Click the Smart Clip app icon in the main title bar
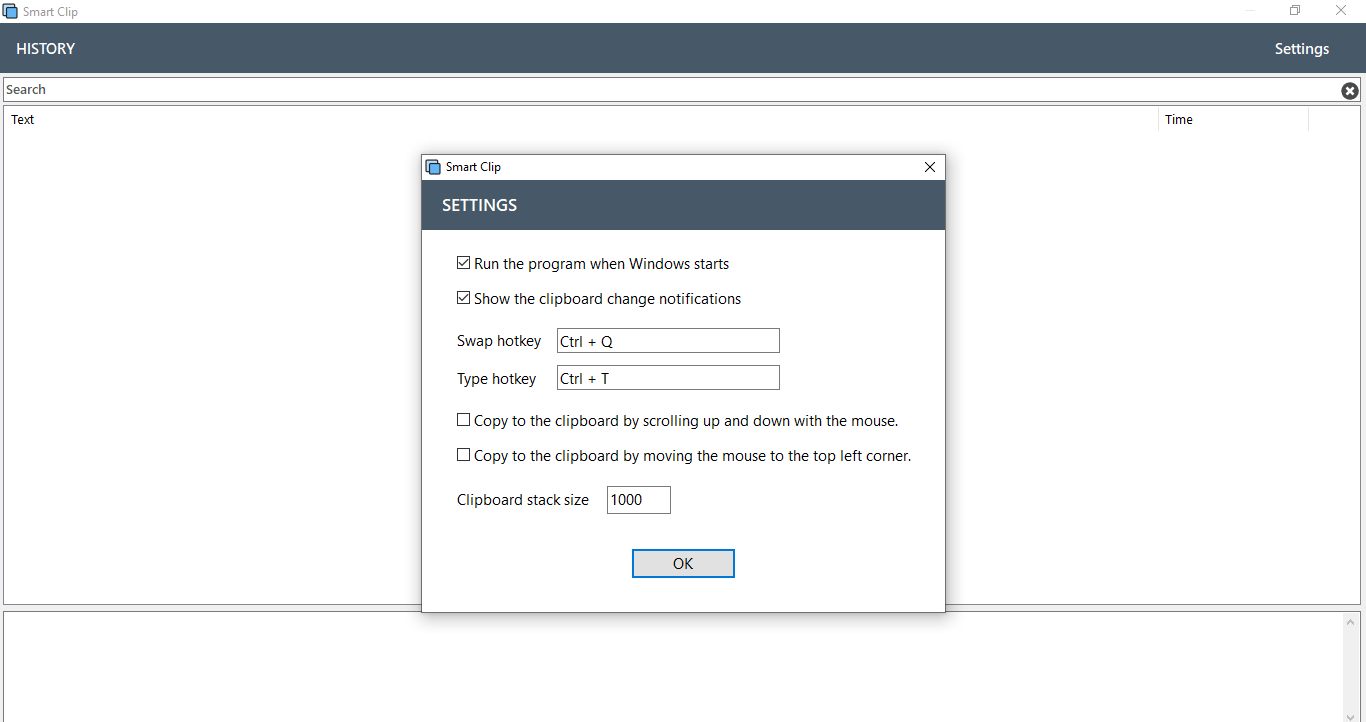1366x722 pixels. pyautogui.click(x=10, y=11)
